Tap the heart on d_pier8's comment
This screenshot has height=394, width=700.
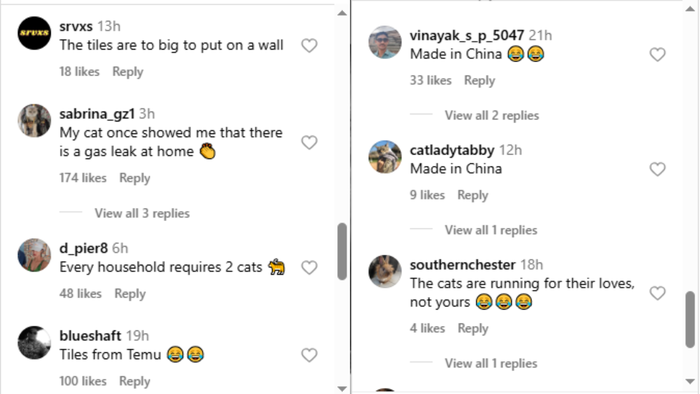pyautogui.click(x=309, y=267)
